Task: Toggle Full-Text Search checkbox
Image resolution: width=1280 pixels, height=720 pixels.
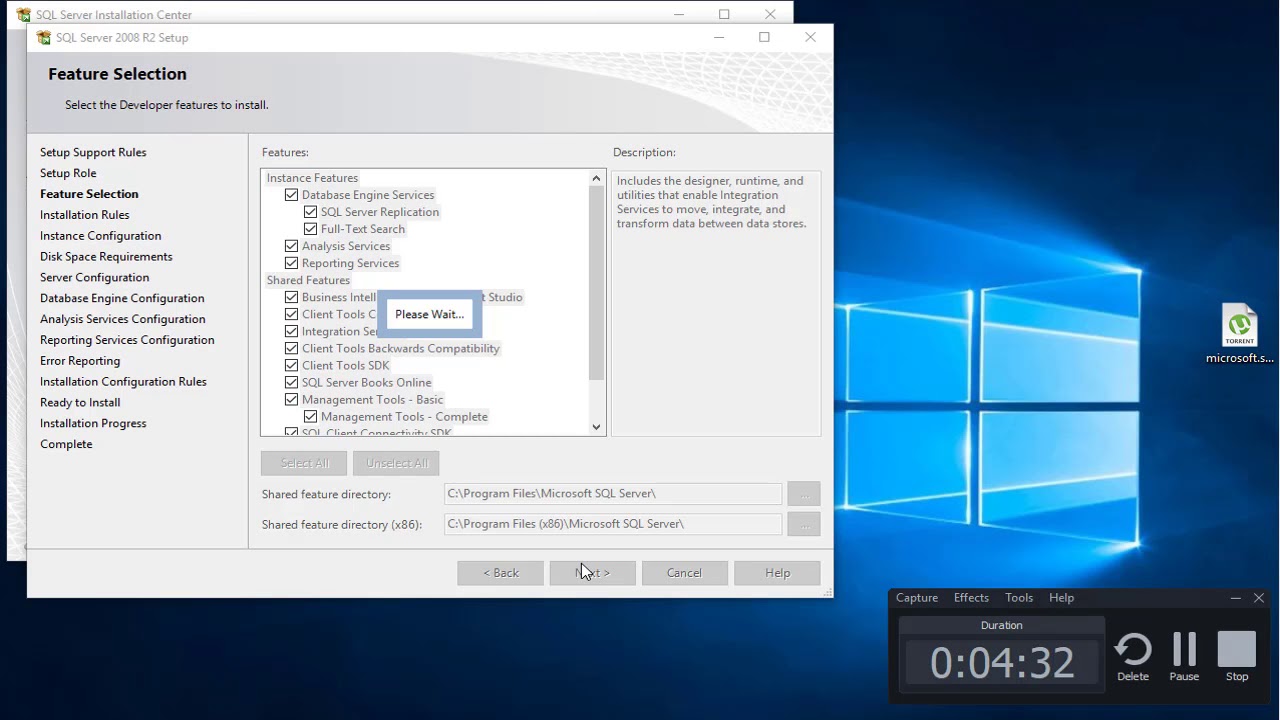Action: click(x=310, y=229)
